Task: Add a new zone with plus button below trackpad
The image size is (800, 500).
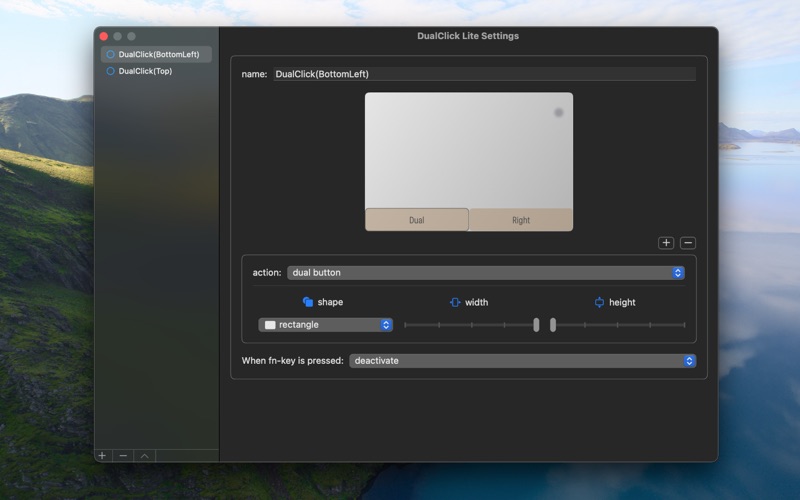Action: click(666, 243)
